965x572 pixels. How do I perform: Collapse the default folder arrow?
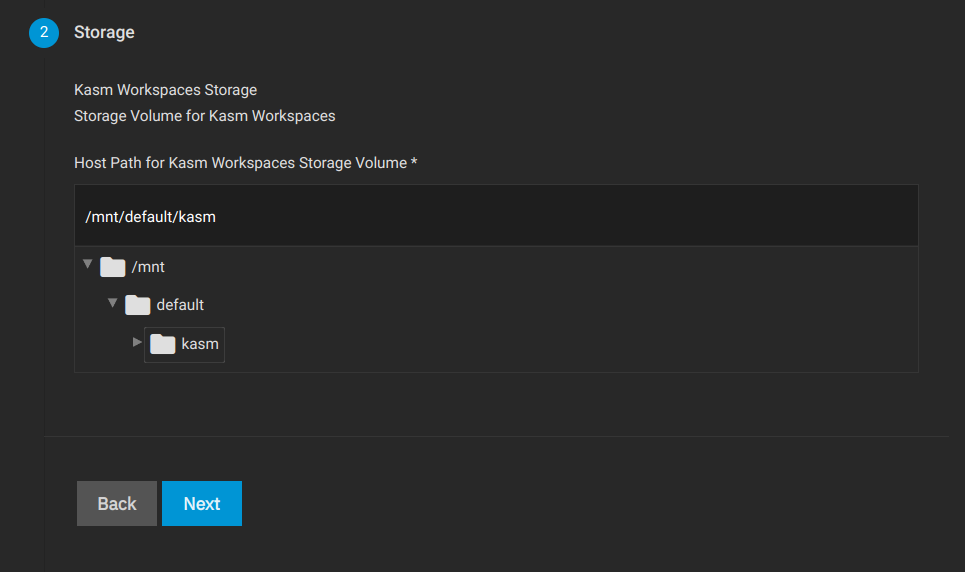coord(113,302)
